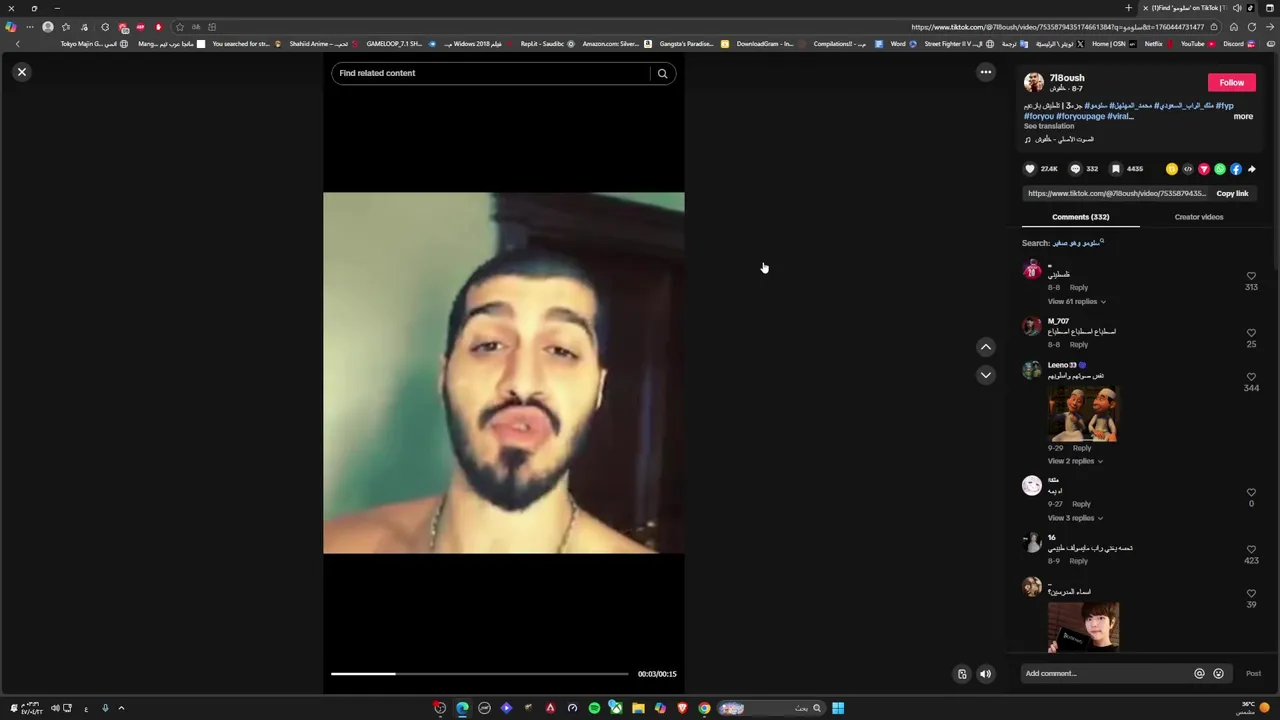Viewport: 1280px width, 720px height.
Task: Open the Windows Start menu
Action: click(x=838, y=708)
